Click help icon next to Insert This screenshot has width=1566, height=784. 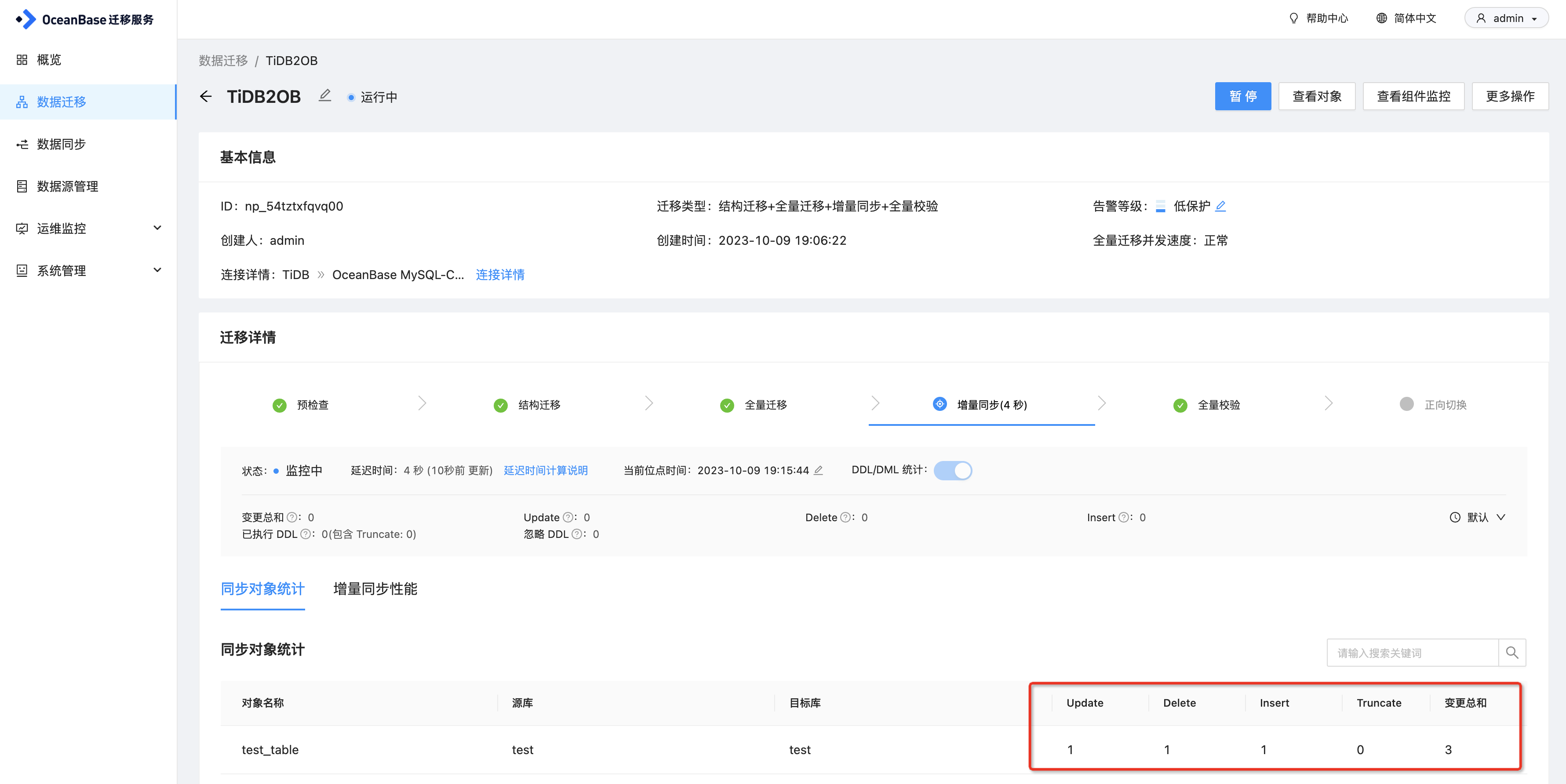[1123, 517]
